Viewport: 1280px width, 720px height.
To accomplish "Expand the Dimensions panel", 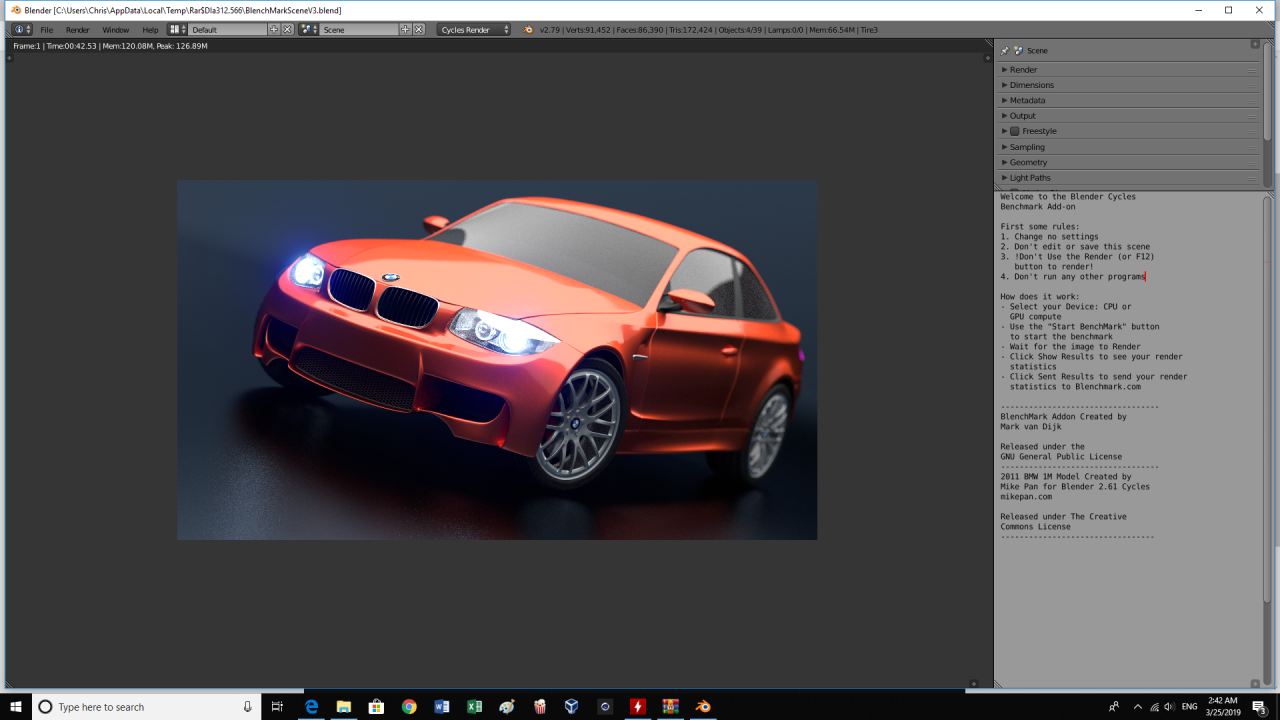I will point(1031,85).
